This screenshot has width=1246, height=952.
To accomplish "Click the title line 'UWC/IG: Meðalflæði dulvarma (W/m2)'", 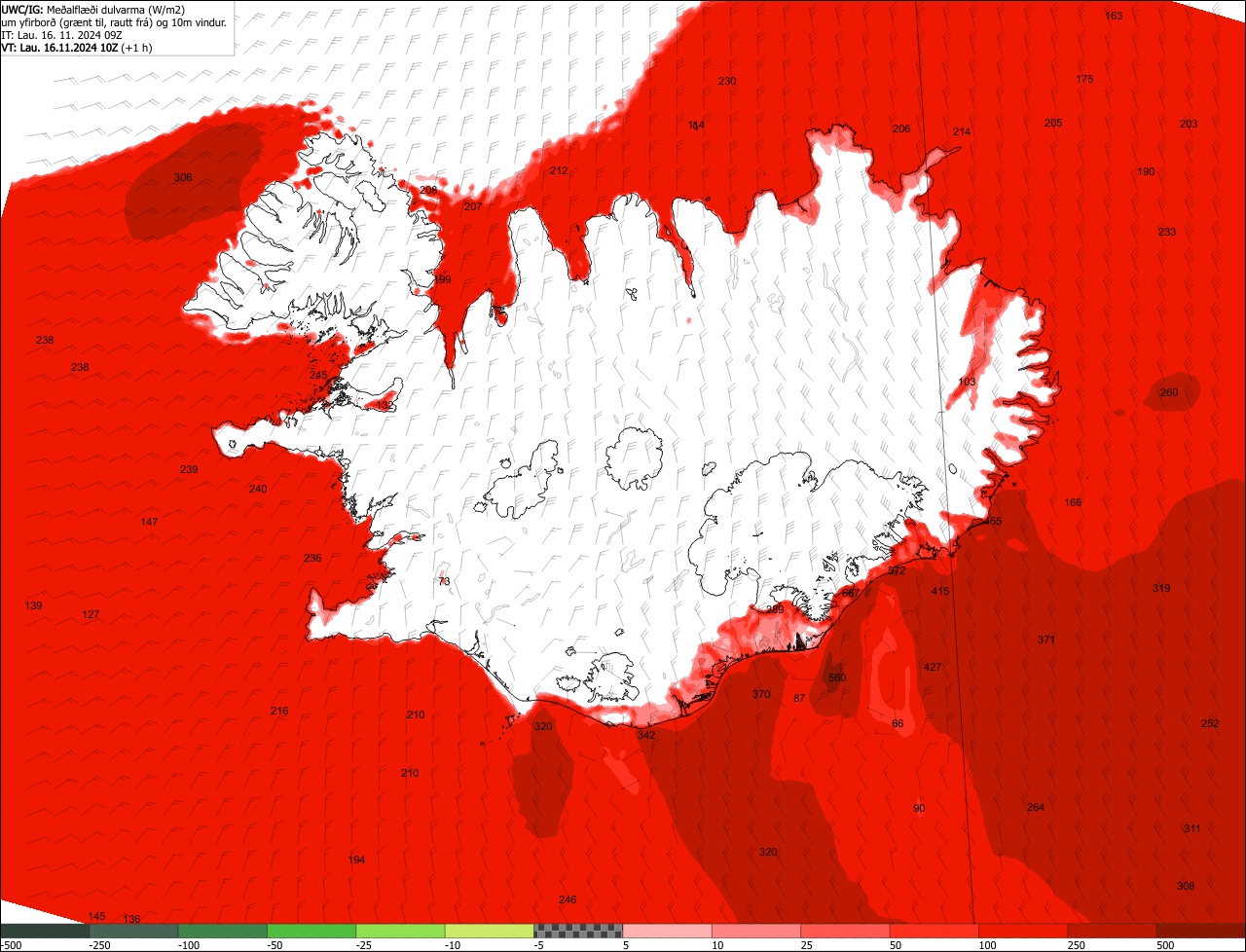I will [93, 10].
